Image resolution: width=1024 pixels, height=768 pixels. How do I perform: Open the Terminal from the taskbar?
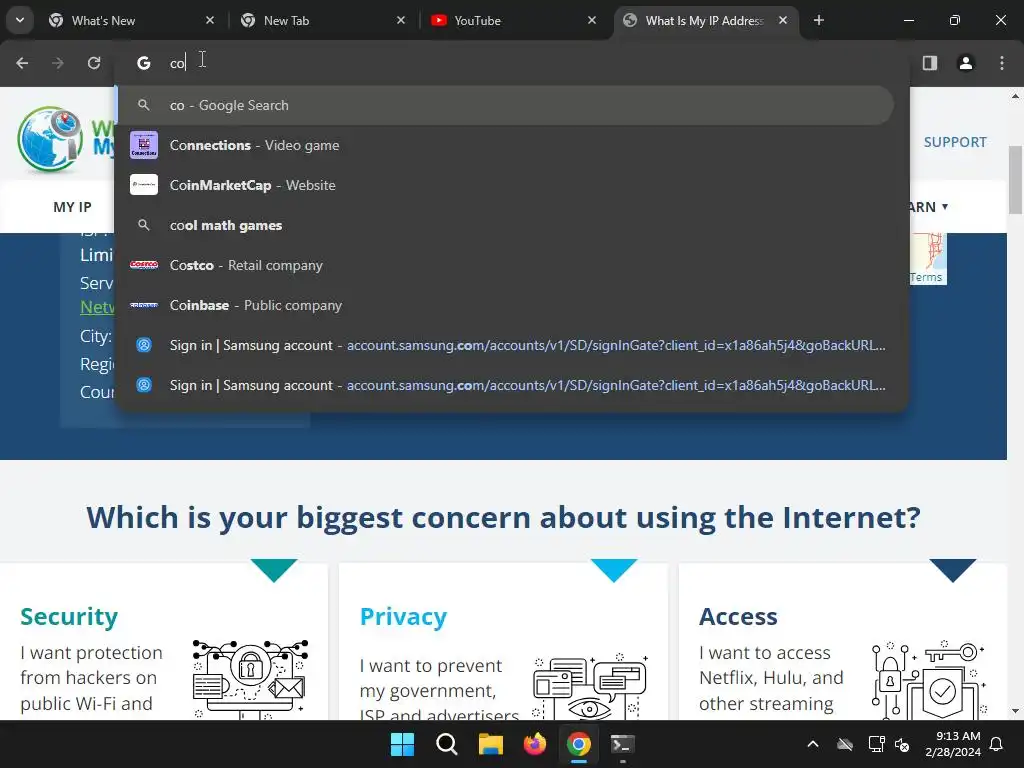(622, 744)
